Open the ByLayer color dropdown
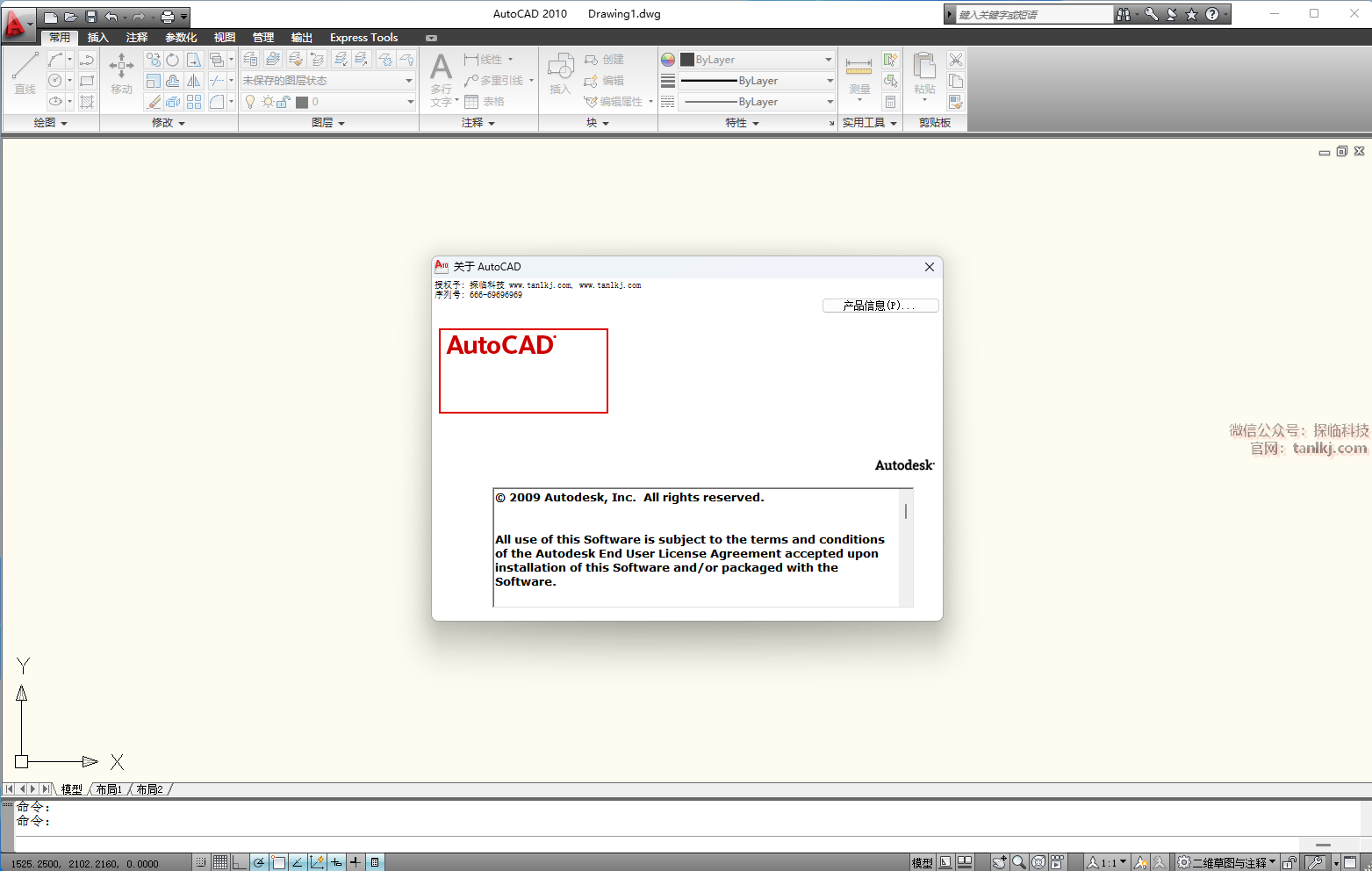 757,60
